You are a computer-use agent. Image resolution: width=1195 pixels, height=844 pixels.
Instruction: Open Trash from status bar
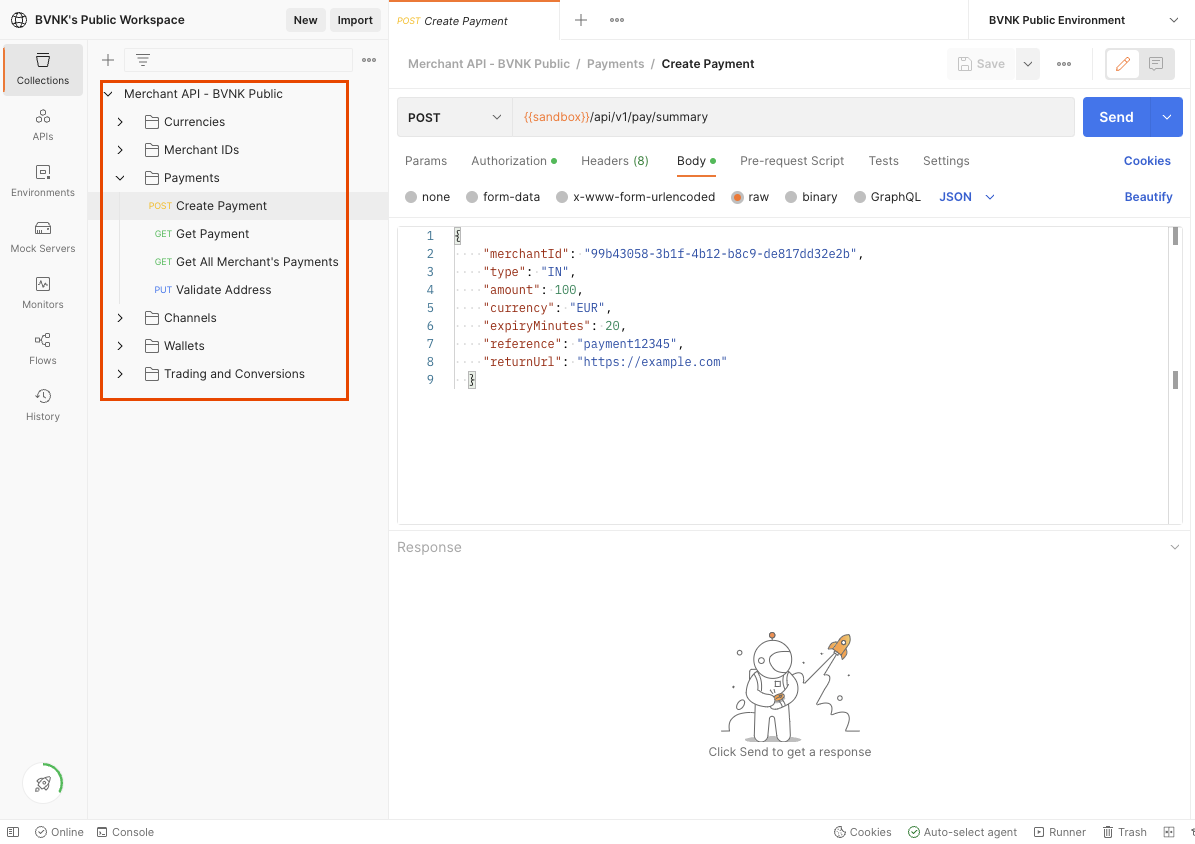coord(1125,832)
